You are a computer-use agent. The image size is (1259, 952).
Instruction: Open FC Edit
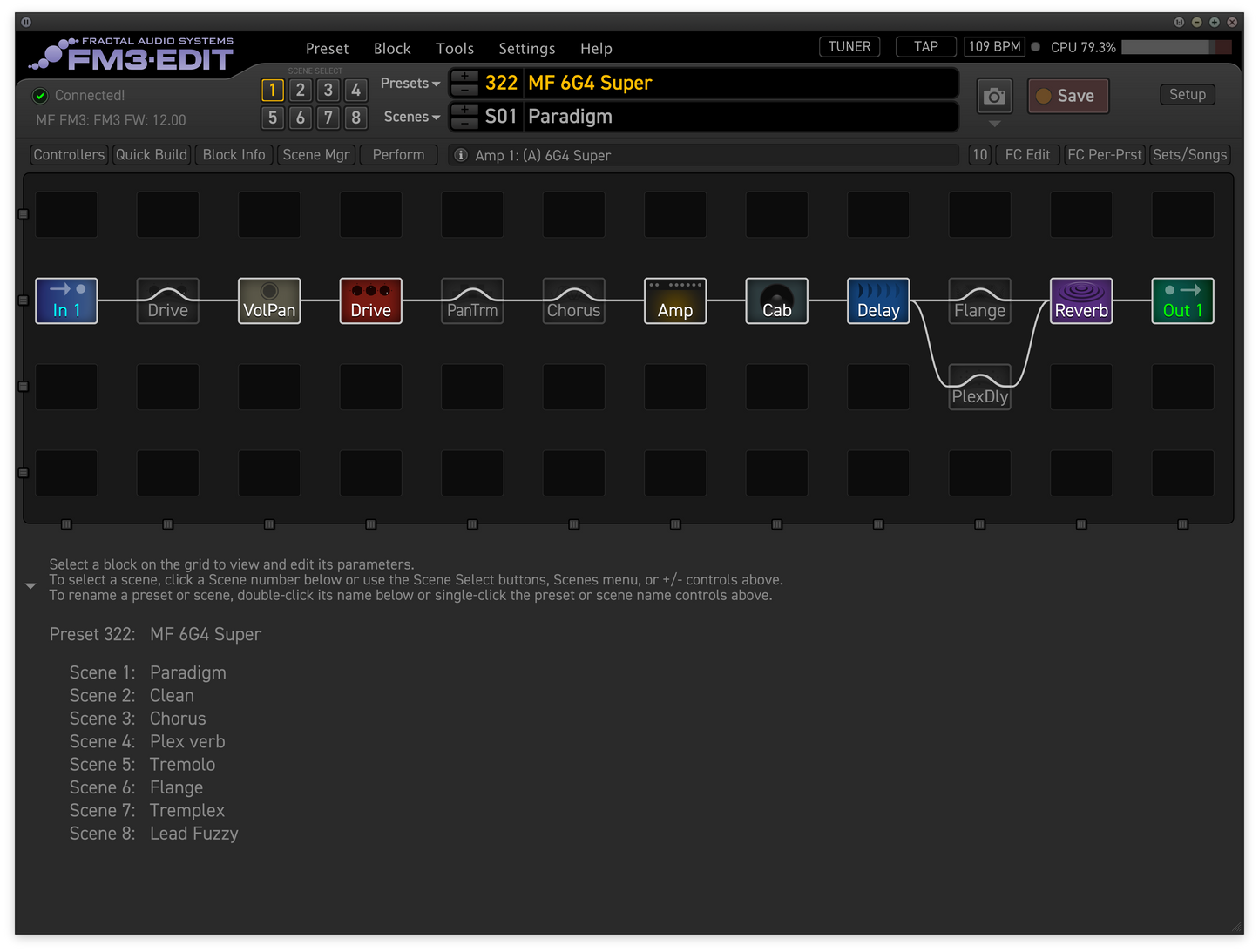click(1027, 155)
